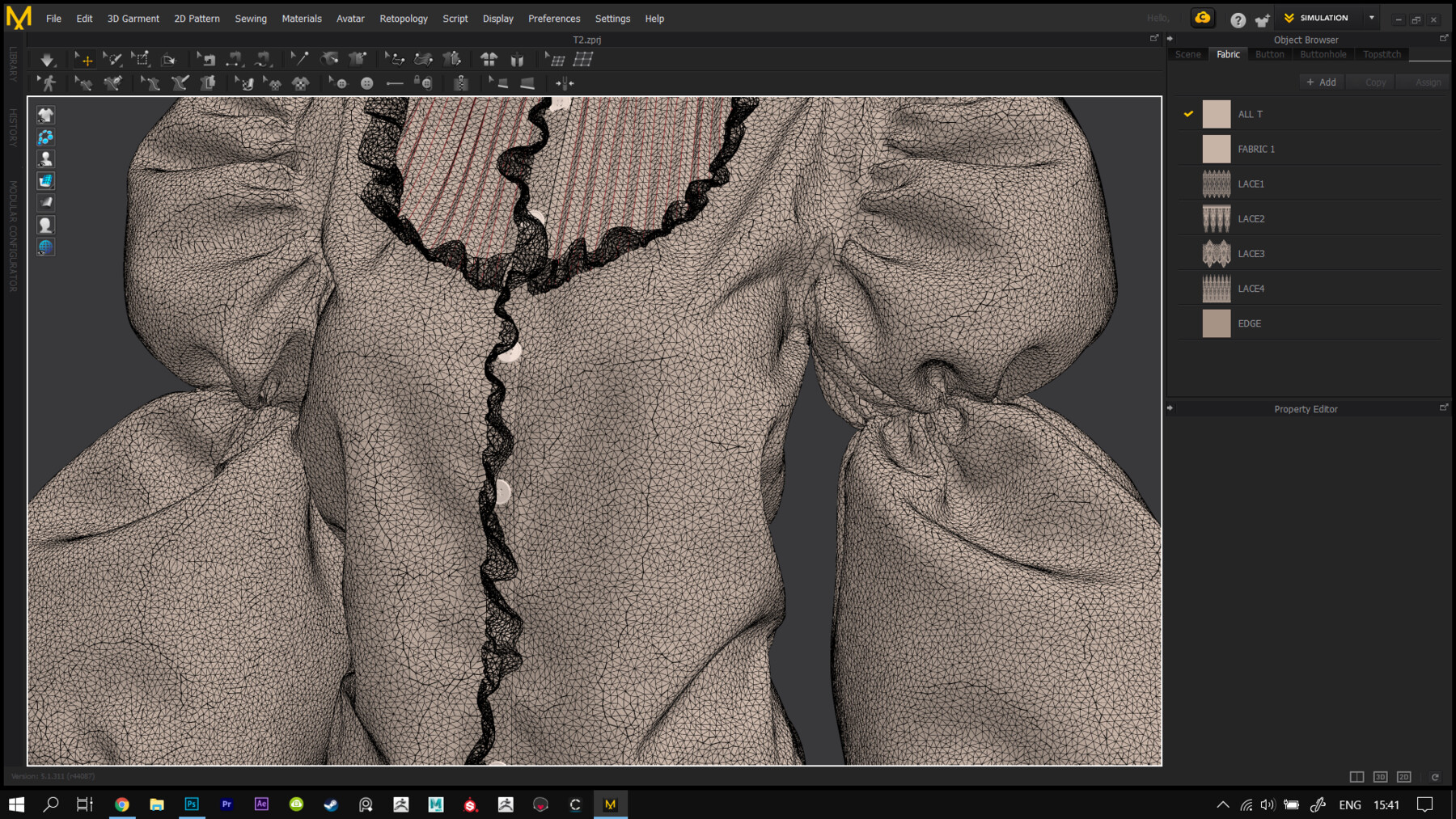Select the LACE3 fabric swatch
The height and width of the screenshot is (819, 1456).
point(1216,254)
